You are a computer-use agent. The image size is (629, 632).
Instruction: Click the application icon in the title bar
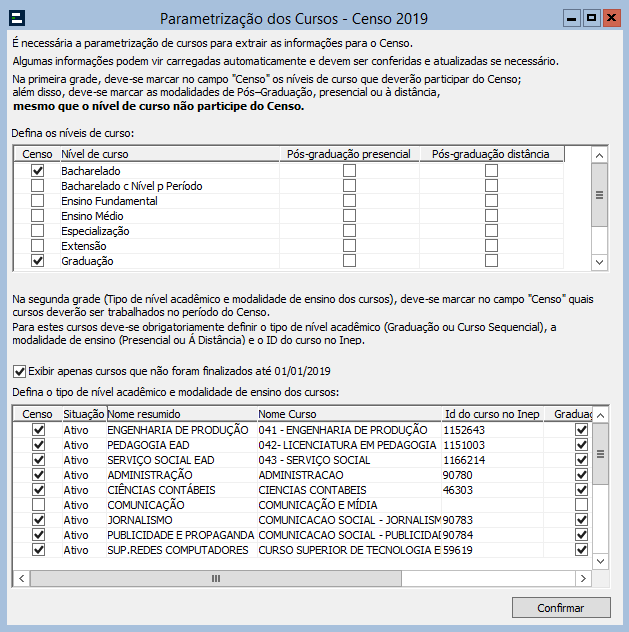tap(17, 18)
